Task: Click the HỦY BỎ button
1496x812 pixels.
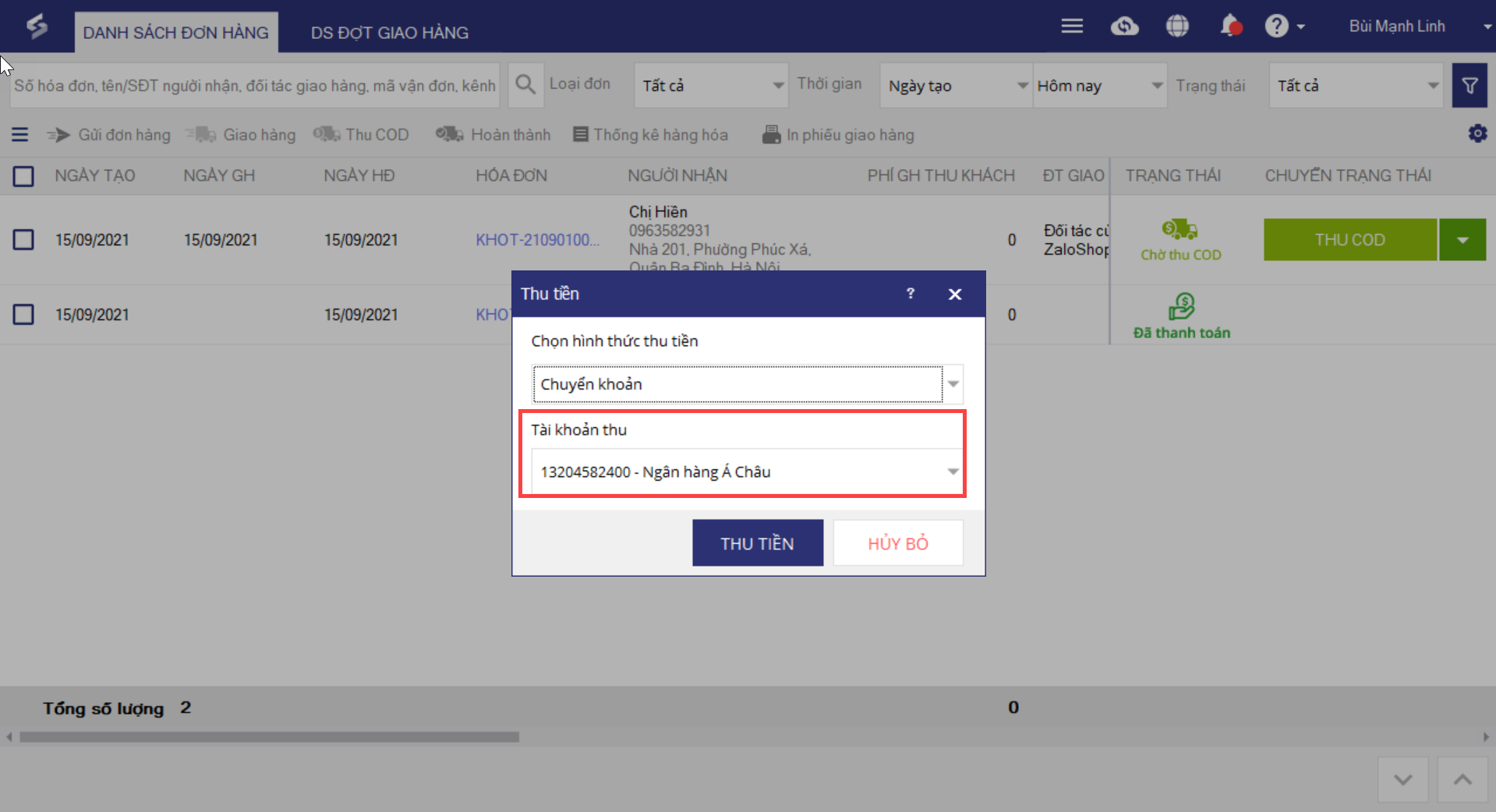Action: (898, 543)
